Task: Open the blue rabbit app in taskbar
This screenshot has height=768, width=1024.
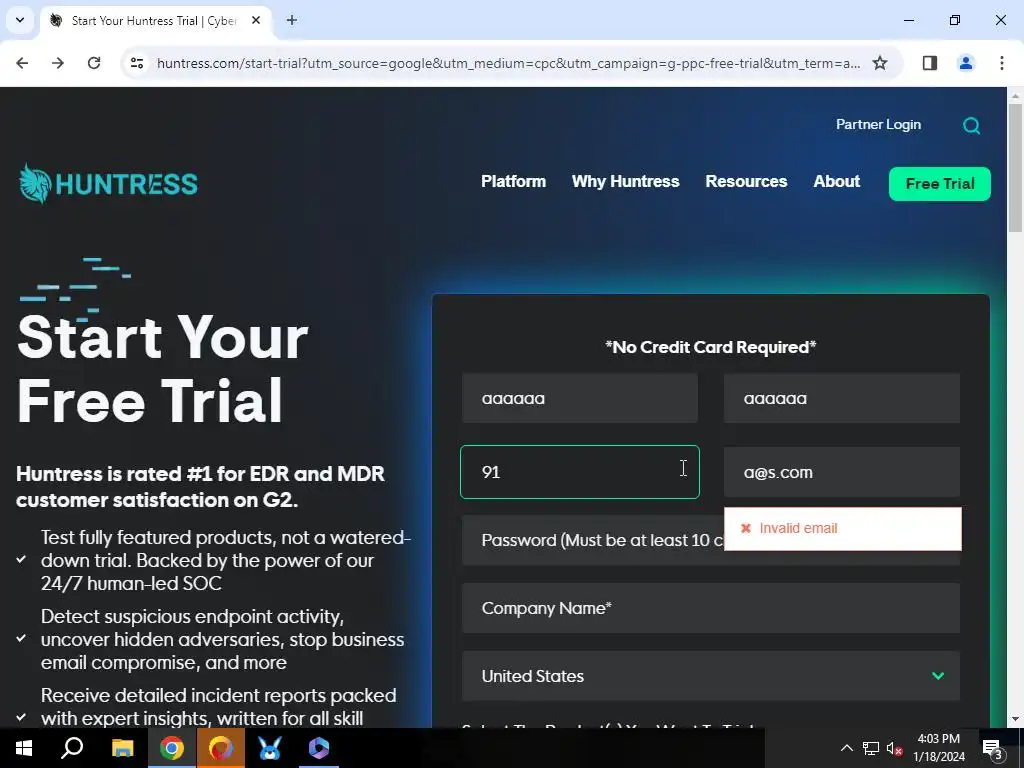Action: [270, 748]
